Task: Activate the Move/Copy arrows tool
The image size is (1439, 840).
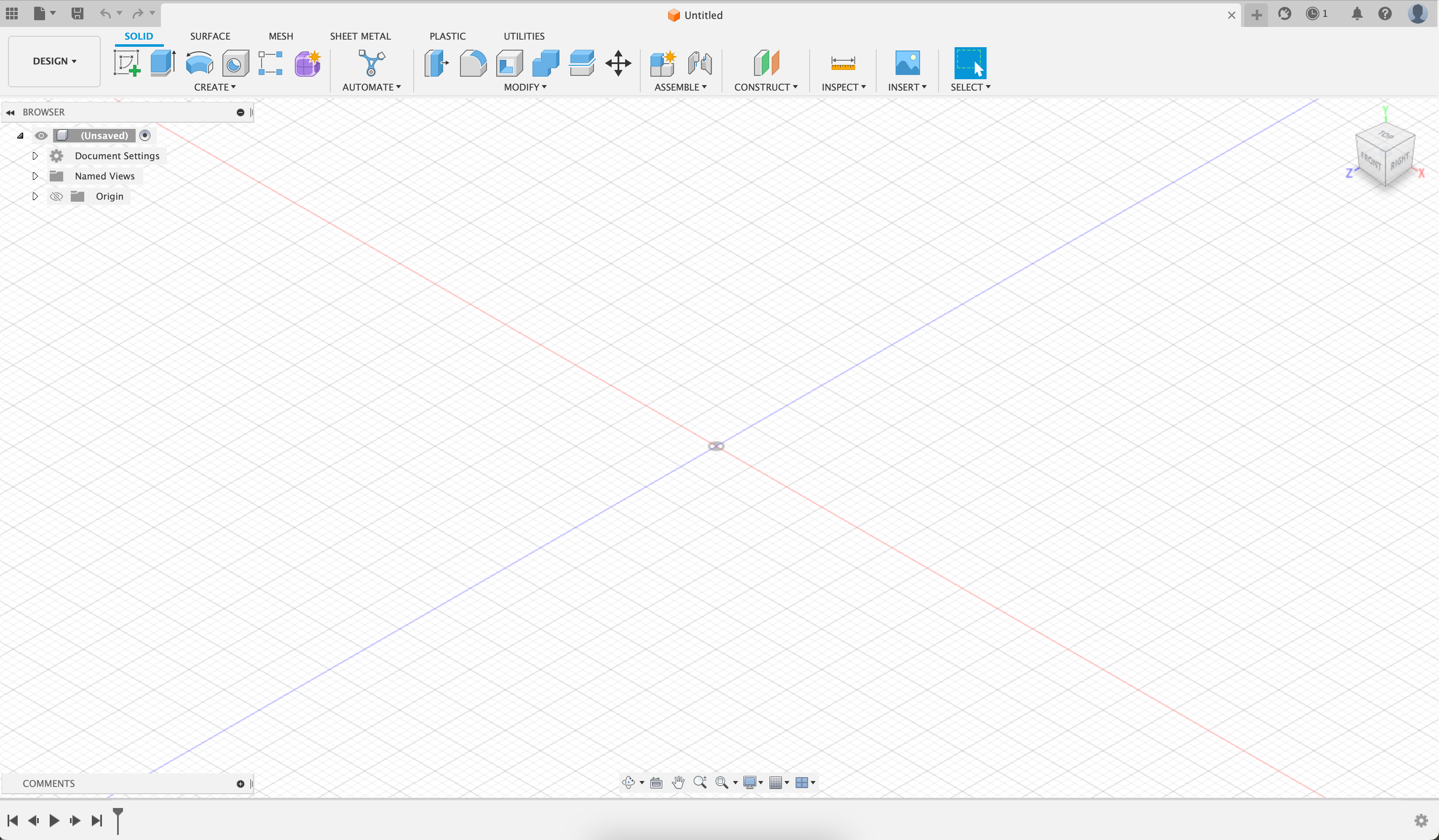Action: pyautogui.click(x=618, y=63)
